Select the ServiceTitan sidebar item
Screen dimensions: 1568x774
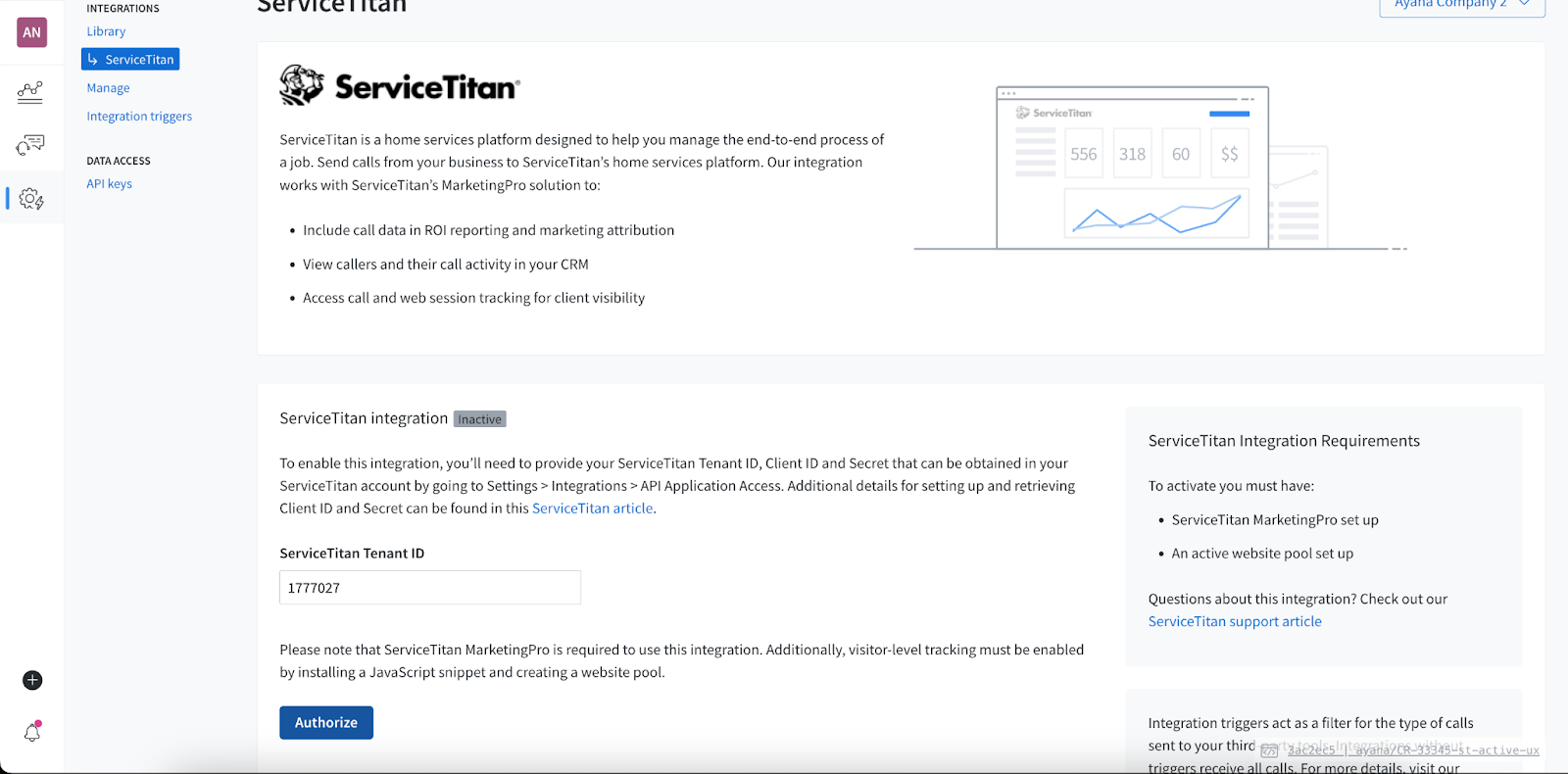[130, 60]
